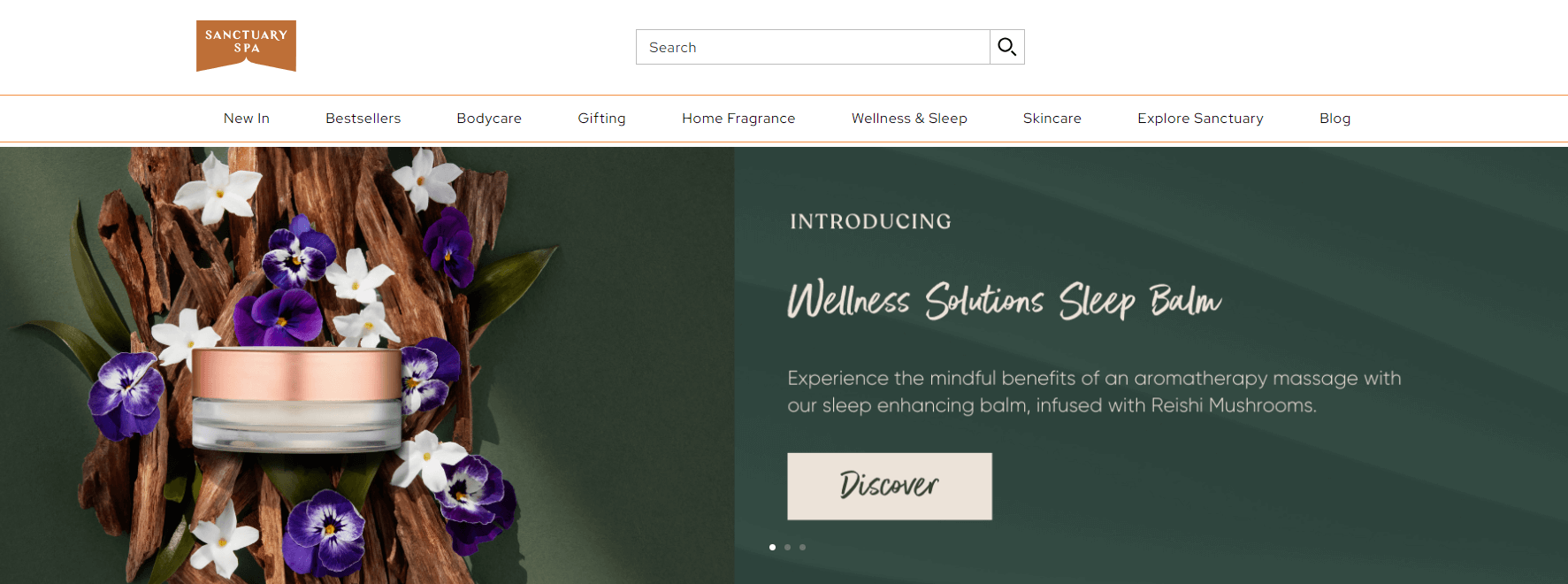Open the Bestsellers menu item
1568x584 pixels.
pyautogui.click(x=363, y=119)
